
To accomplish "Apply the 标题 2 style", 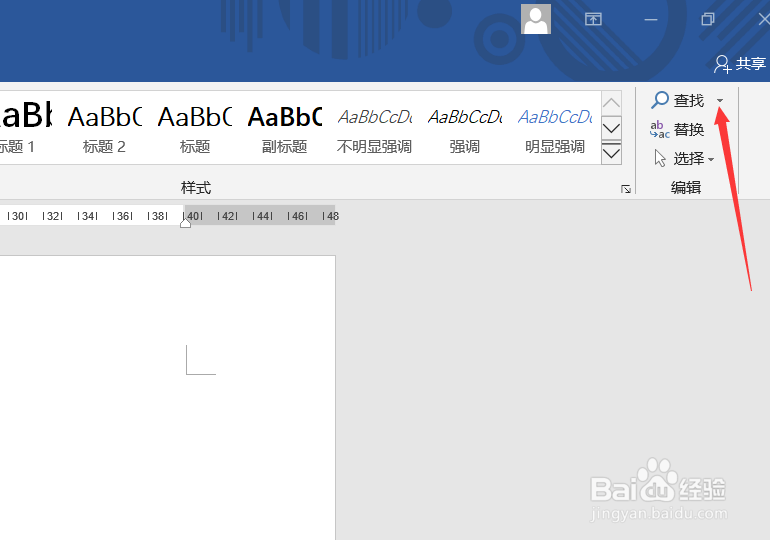I will pos(104,128).
